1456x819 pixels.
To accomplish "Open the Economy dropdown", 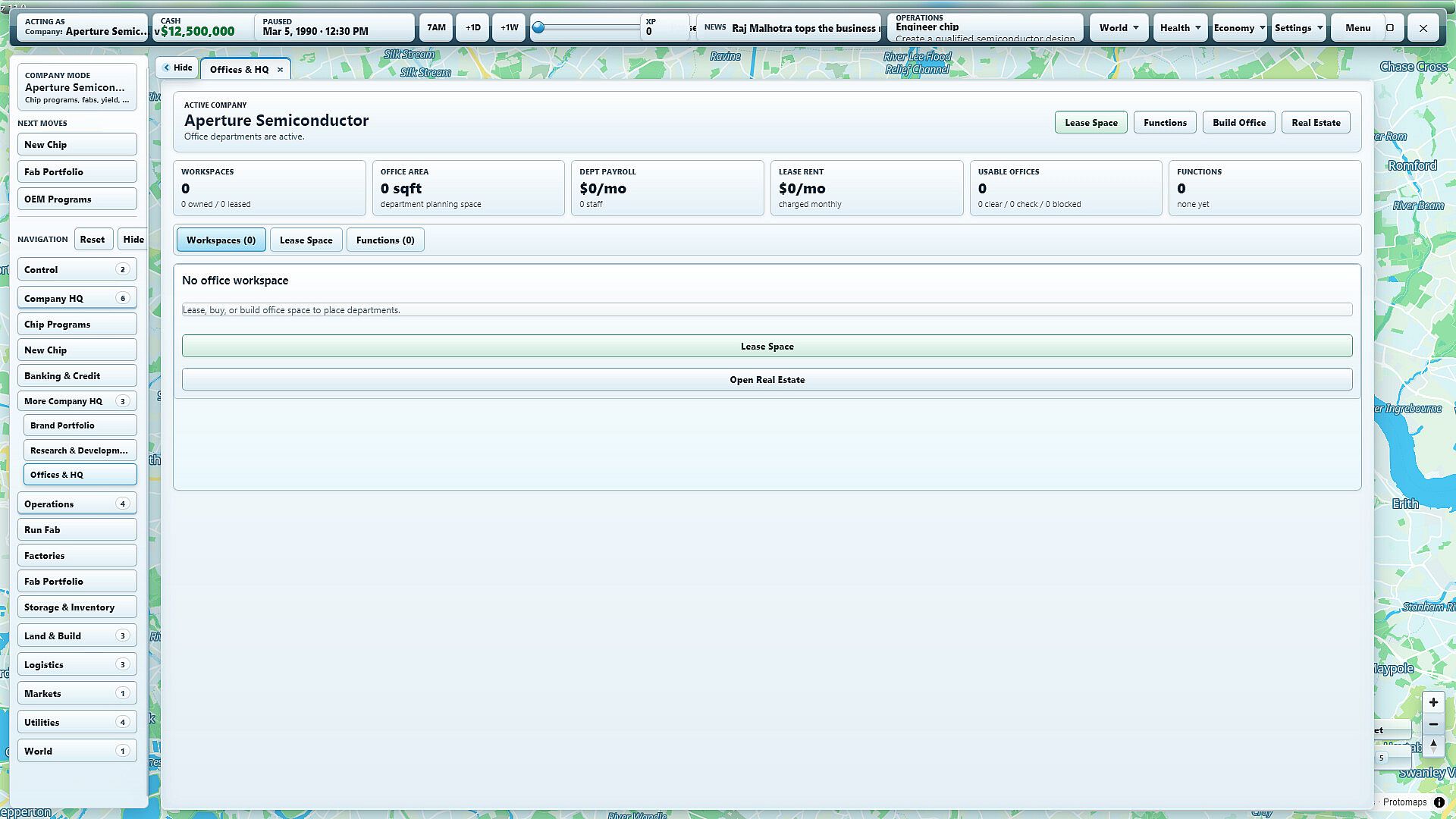I will pyautogui.click(x=1240, y=28).
